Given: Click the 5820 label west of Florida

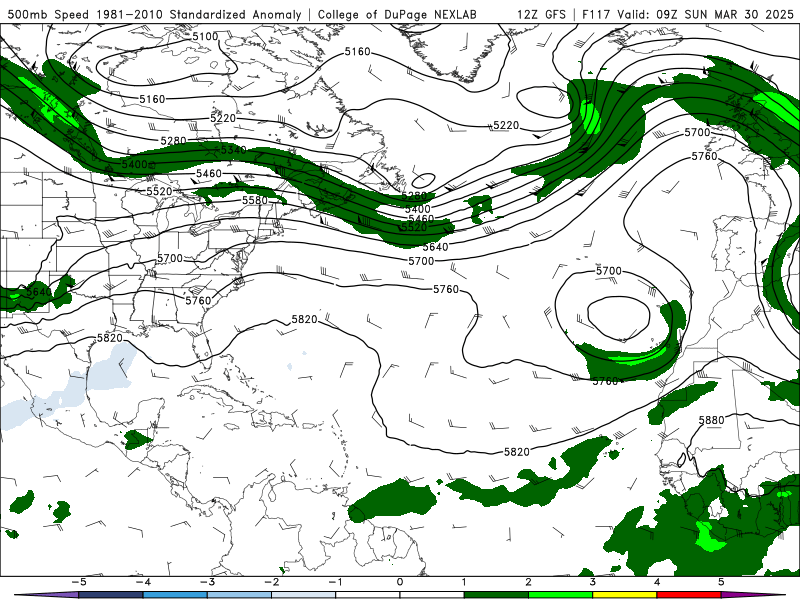Looking at the screenshot, I should [110, 338].
